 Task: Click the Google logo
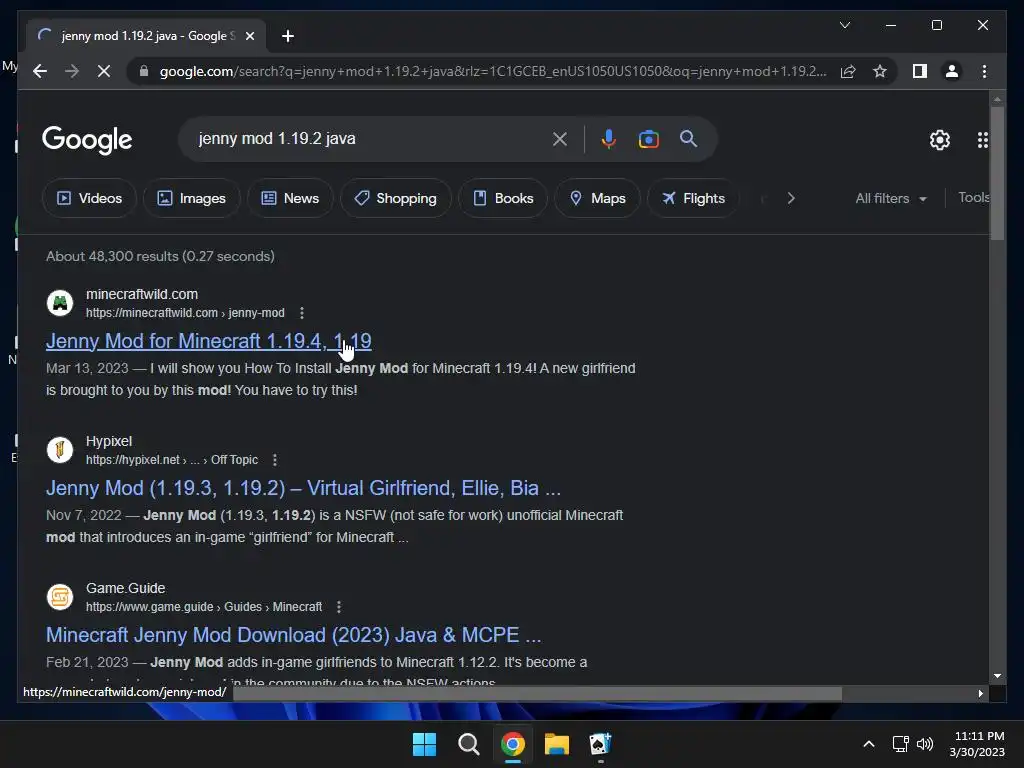(x=87, y=140)
